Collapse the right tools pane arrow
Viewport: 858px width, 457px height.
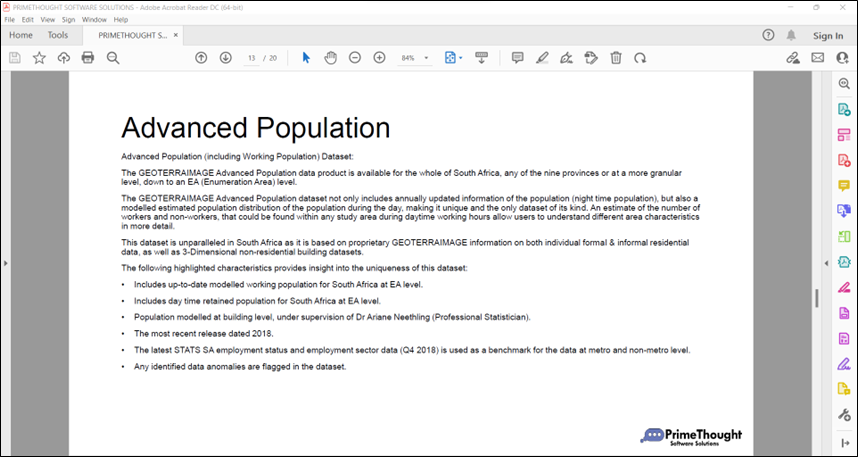[827, 263]
